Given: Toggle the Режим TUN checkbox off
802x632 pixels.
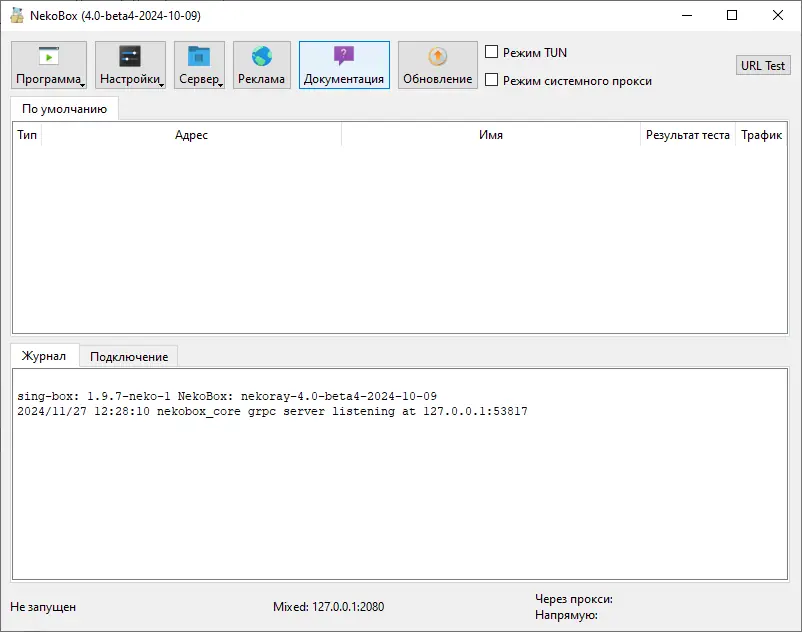Looking at the screenshot, I should [x=491, y=51].
